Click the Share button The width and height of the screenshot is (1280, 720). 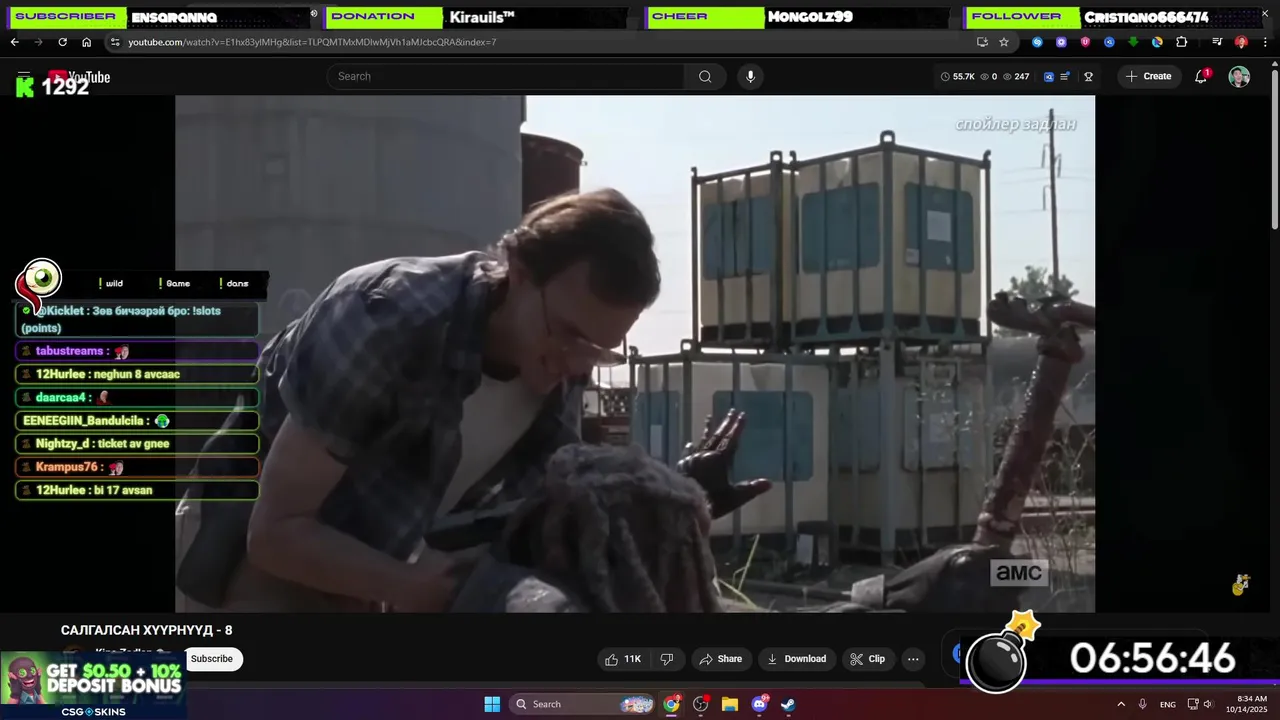coord(721,659)
